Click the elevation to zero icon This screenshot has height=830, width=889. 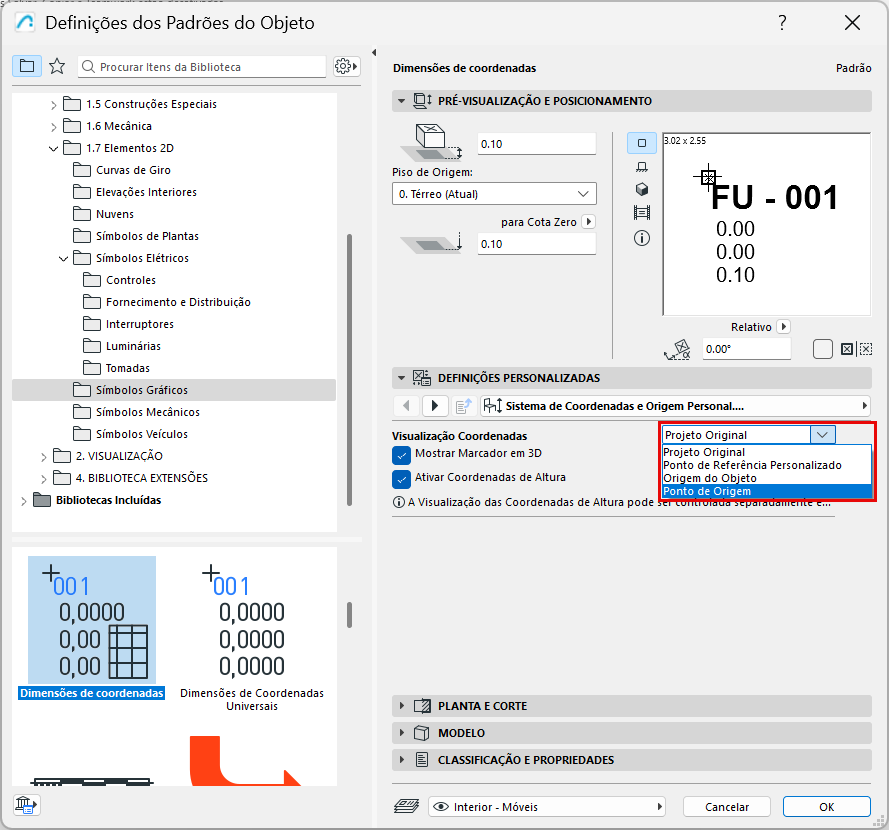click(x=432, y=243)
